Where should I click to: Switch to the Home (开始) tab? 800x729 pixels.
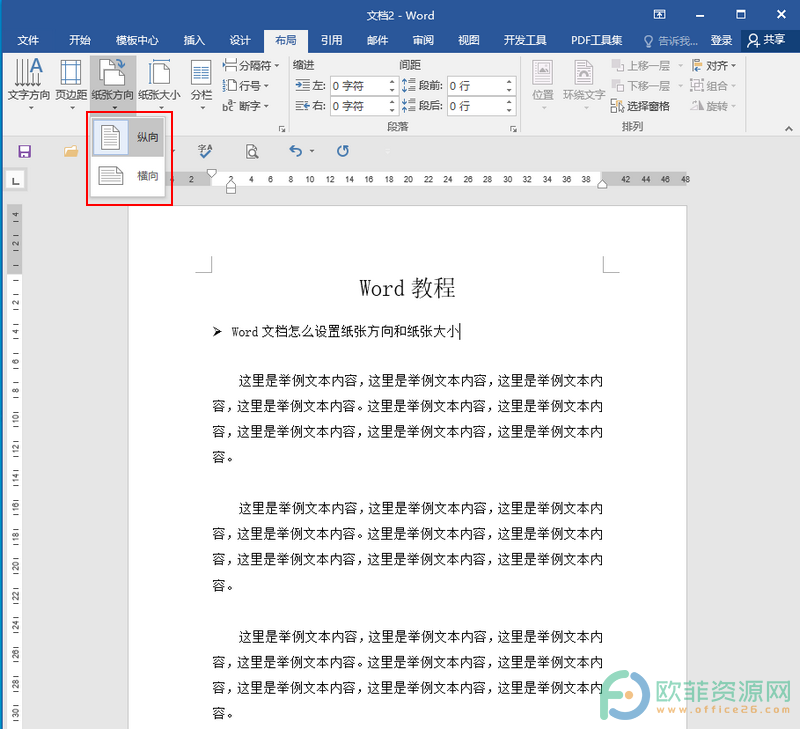(80, 40)
